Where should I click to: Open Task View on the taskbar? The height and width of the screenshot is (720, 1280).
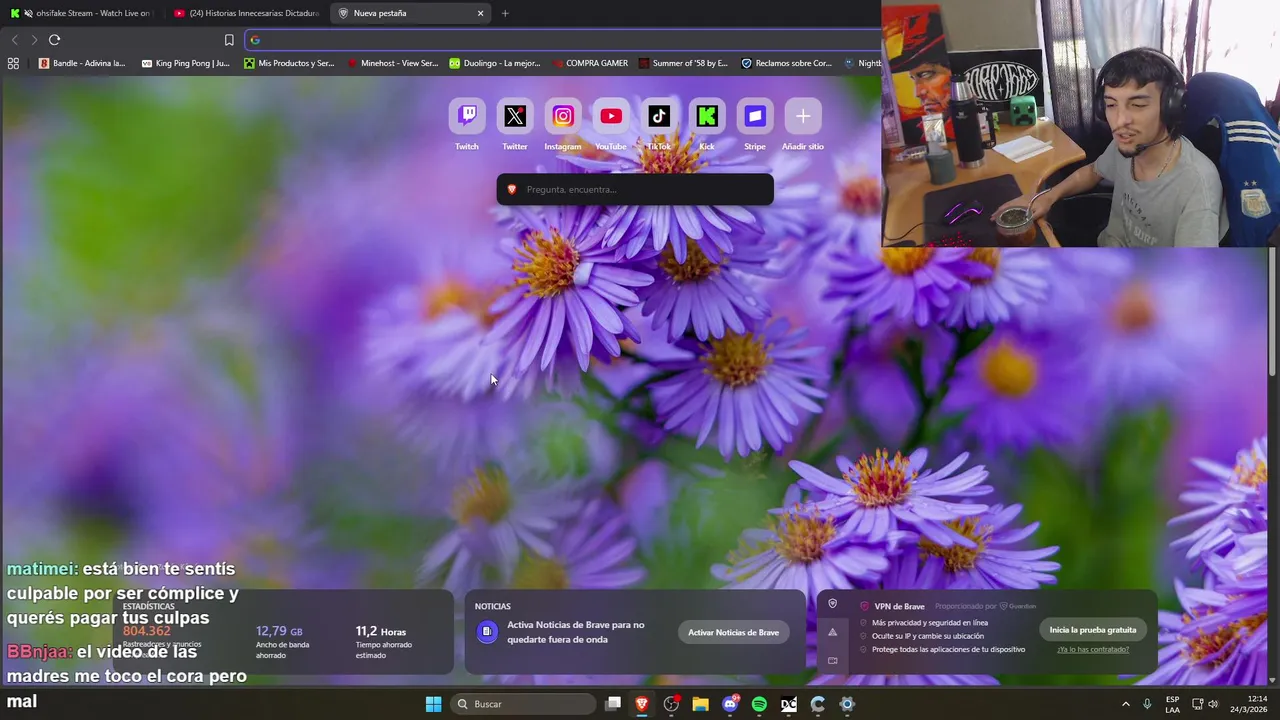tap(613, 704)
